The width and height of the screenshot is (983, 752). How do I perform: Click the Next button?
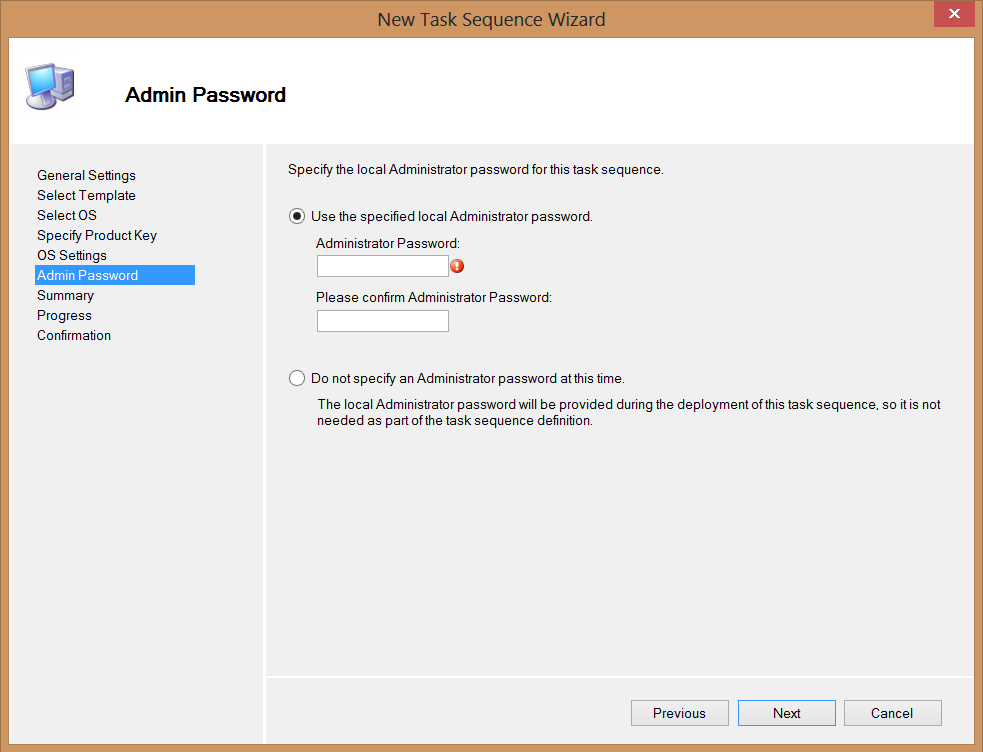786,713
